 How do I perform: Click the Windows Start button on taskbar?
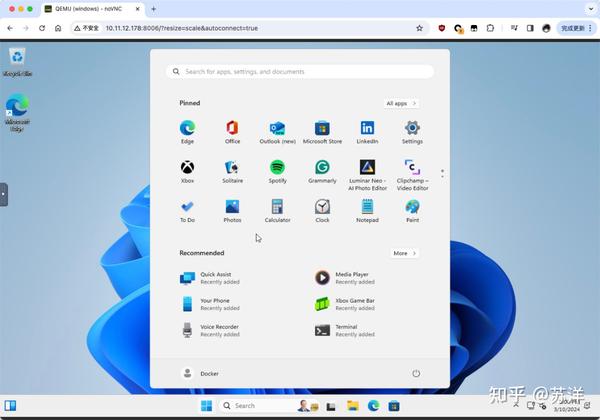(x=206, y=406)
